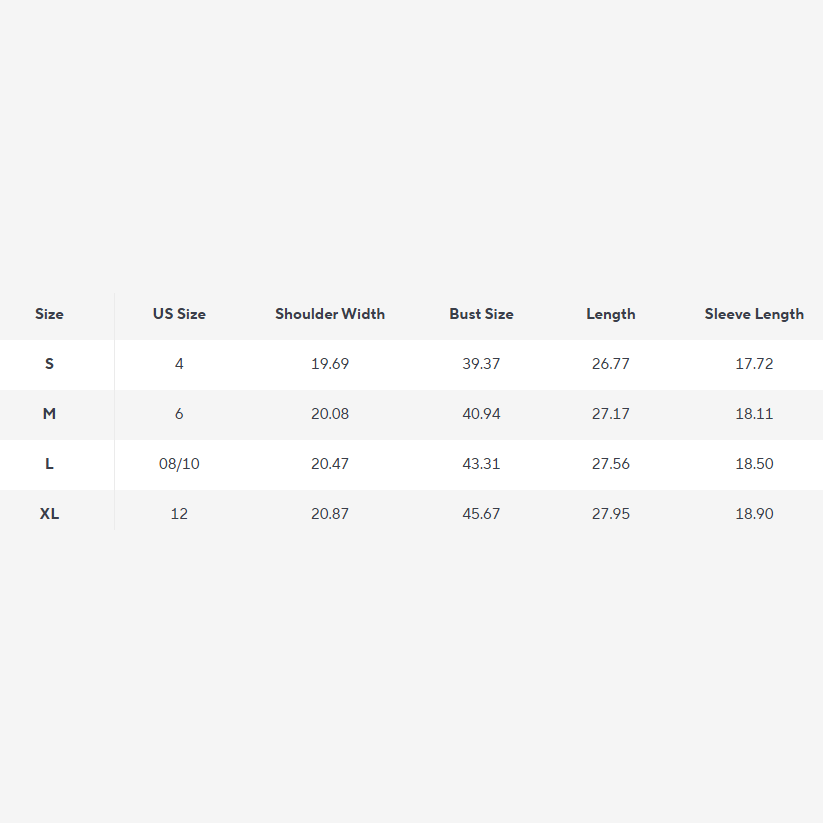The image size is (823, 823).
Task: Select shoulder width value 19.69
Action: pos(330,364)
